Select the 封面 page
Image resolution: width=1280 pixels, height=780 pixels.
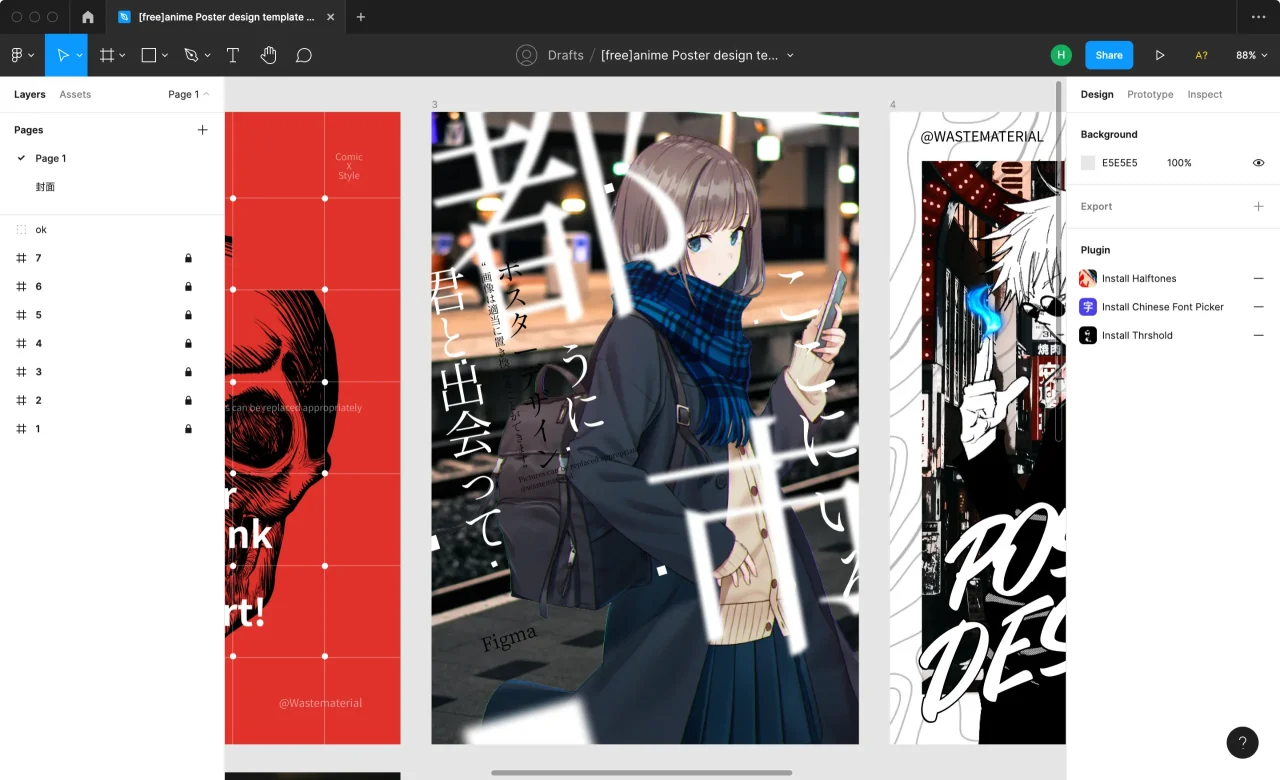[x=46, y=187]
